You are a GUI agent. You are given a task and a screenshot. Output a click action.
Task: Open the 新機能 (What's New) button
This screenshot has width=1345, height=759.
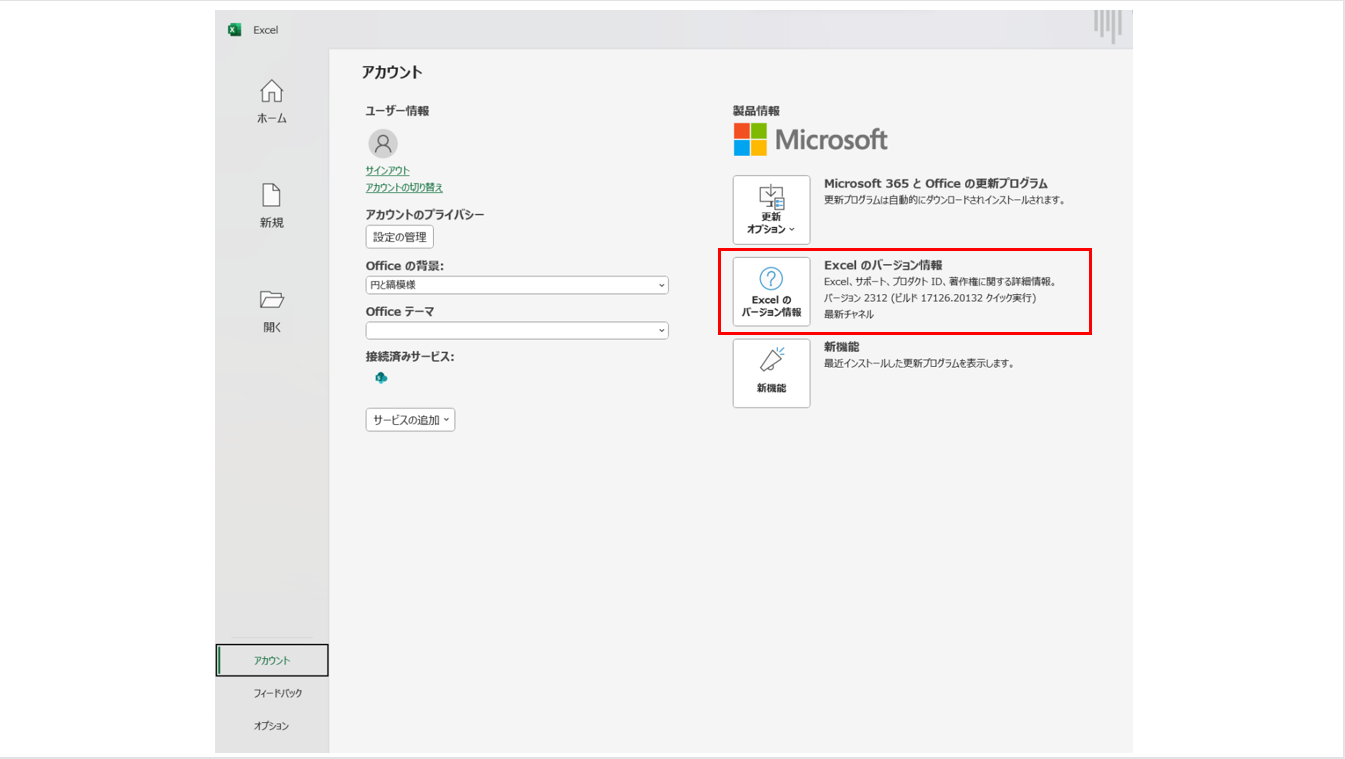pyautogui.click(x=771, y=373)
